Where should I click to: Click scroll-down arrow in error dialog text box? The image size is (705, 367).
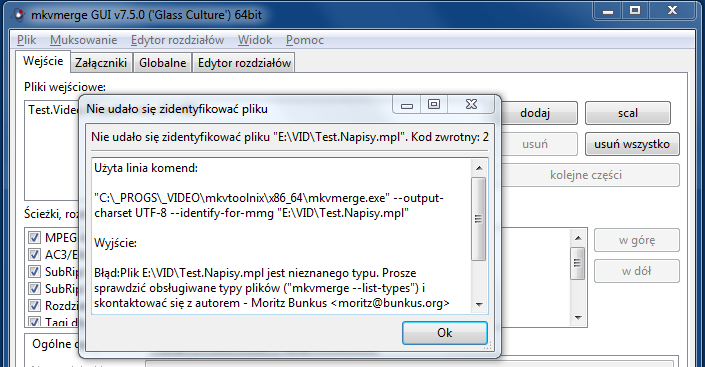coord(479,304)
